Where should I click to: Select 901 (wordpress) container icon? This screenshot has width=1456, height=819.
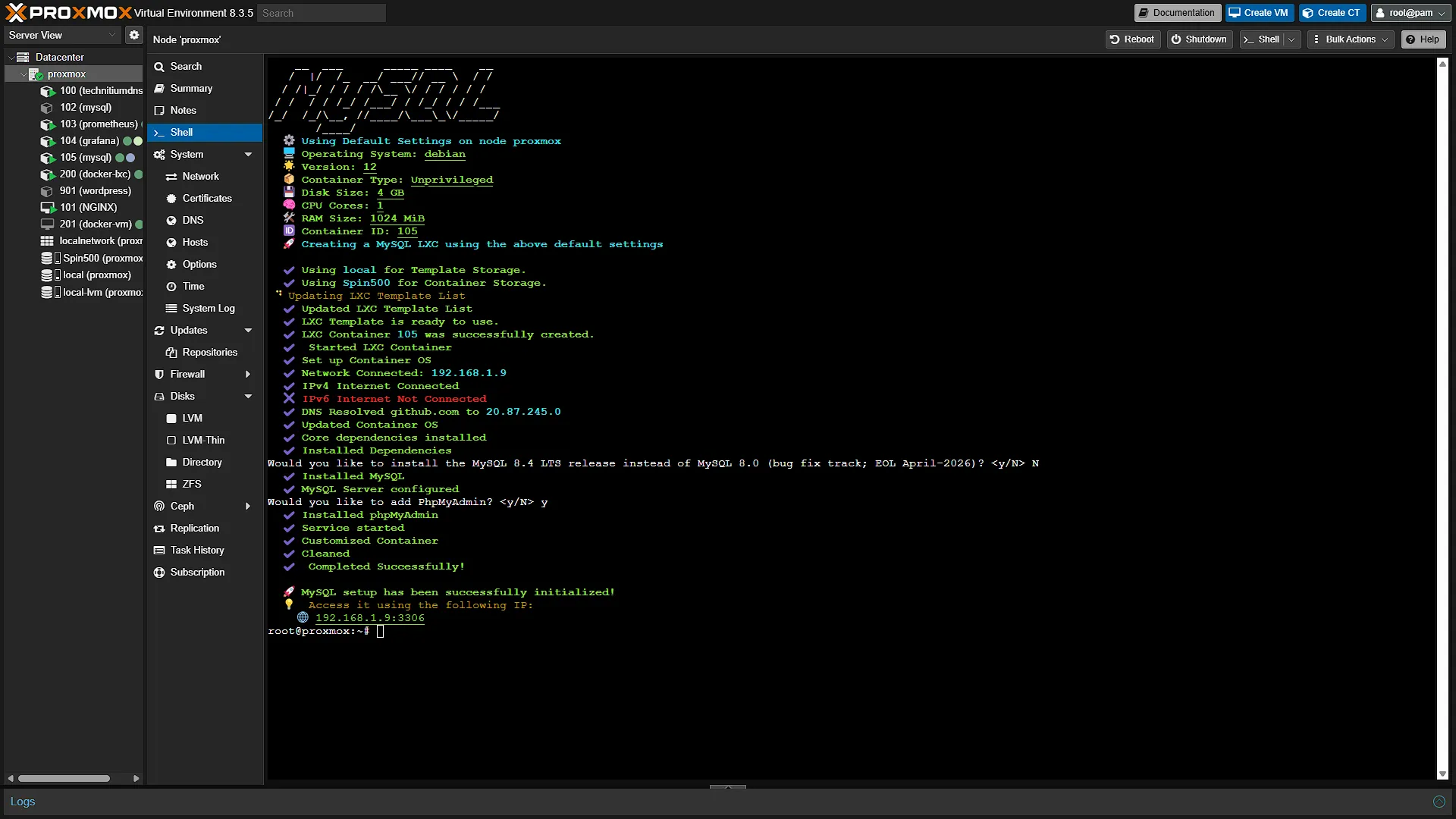[x=48, y=191]
